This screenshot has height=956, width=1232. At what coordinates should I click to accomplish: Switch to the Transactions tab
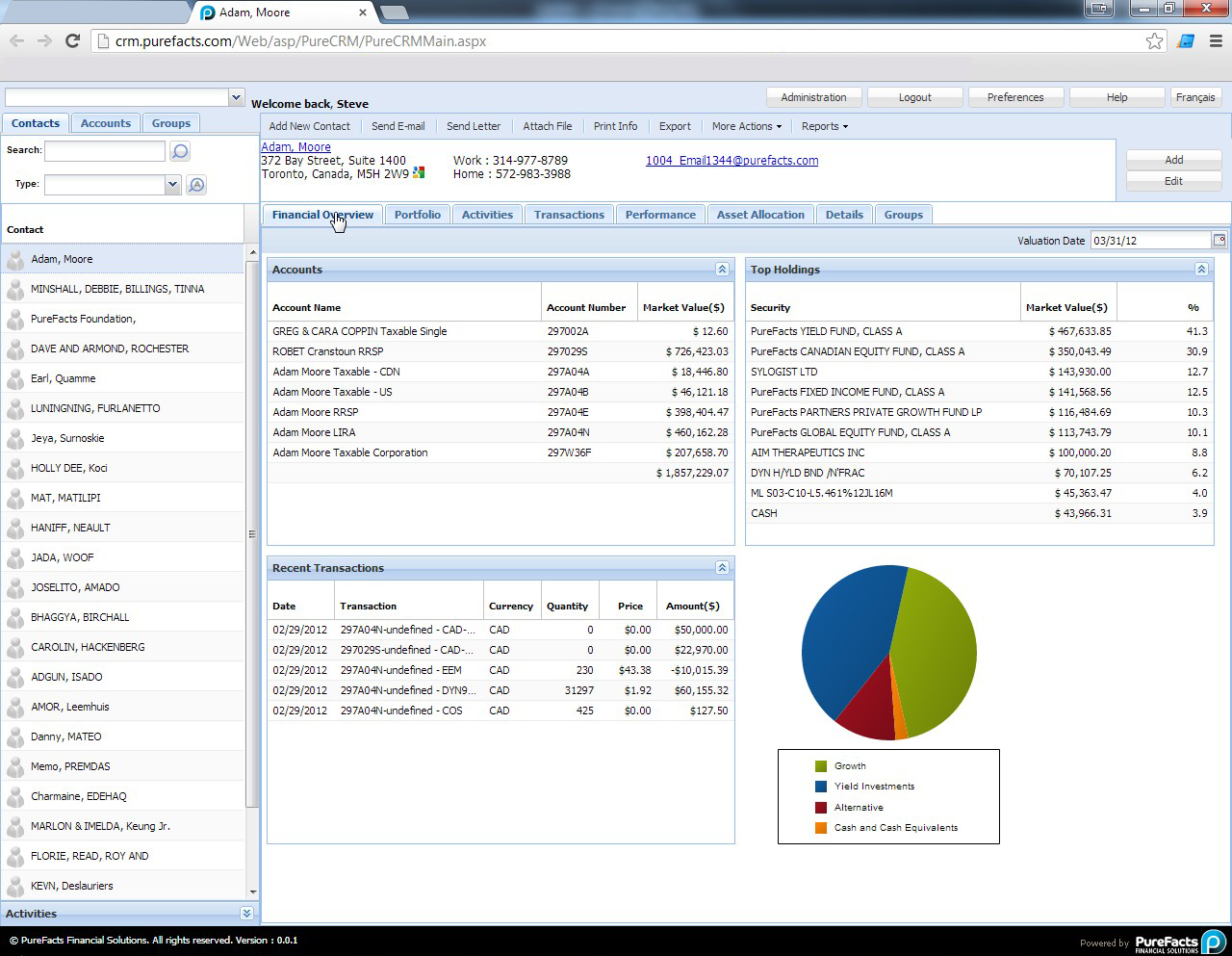pos(569,215)
